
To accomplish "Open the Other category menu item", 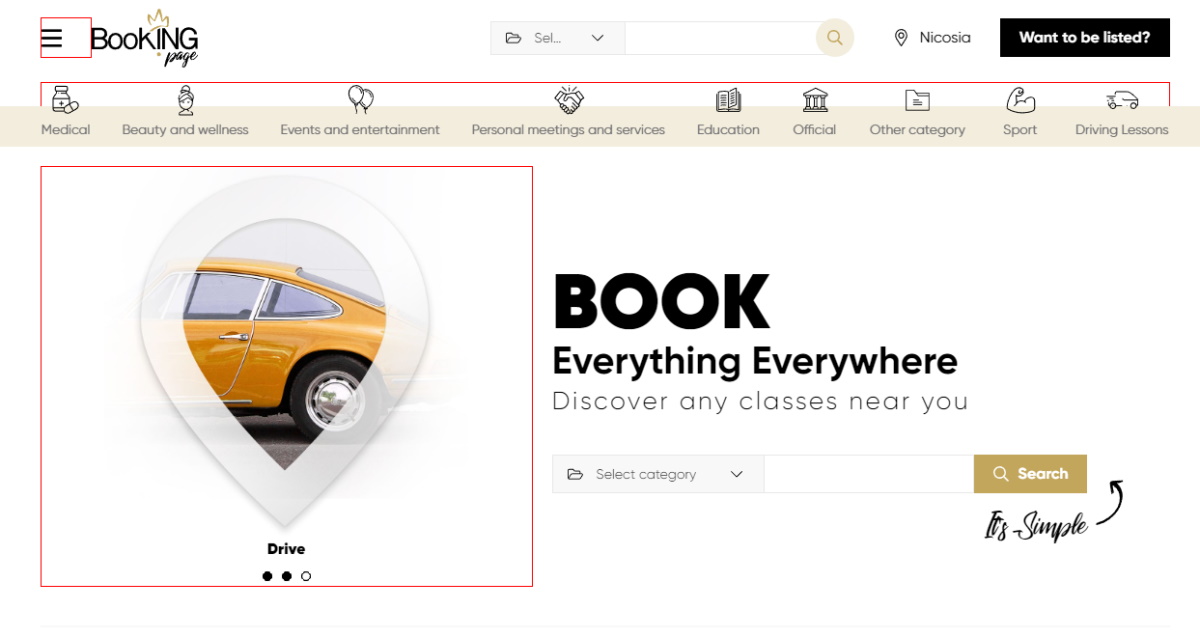I will pos(917,115).
